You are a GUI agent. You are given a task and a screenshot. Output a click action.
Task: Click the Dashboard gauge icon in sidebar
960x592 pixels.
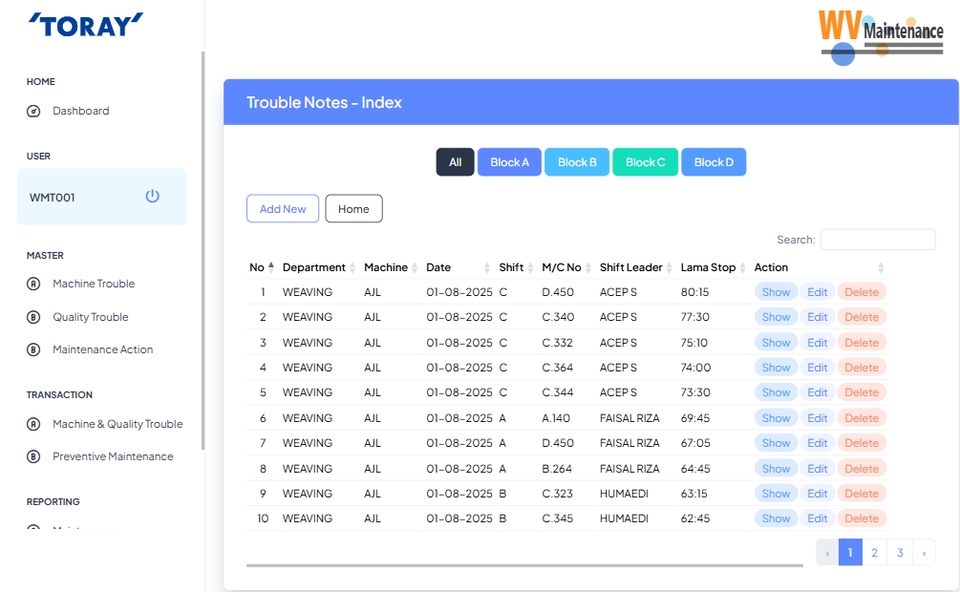[x=33, y=111]
